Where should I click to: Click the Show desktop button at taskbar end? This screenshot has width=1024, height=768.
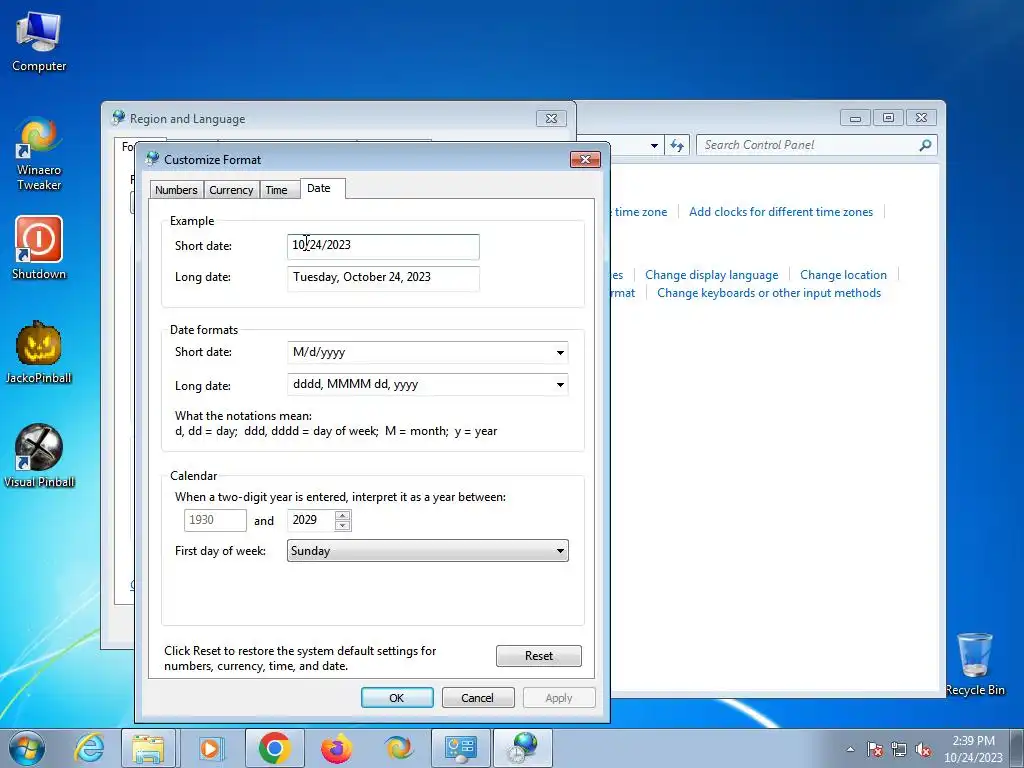(1017, 748)
